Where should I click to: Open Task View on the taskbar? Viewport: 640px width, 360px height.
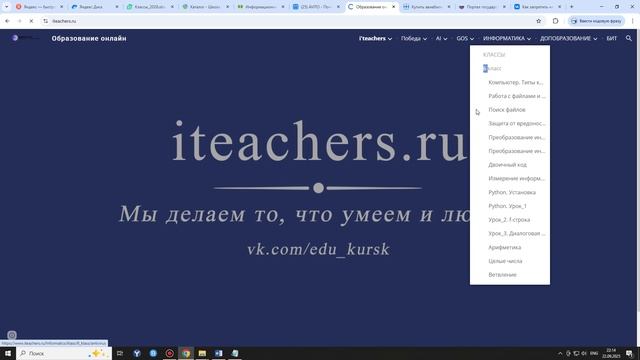[x=120, y=353]
